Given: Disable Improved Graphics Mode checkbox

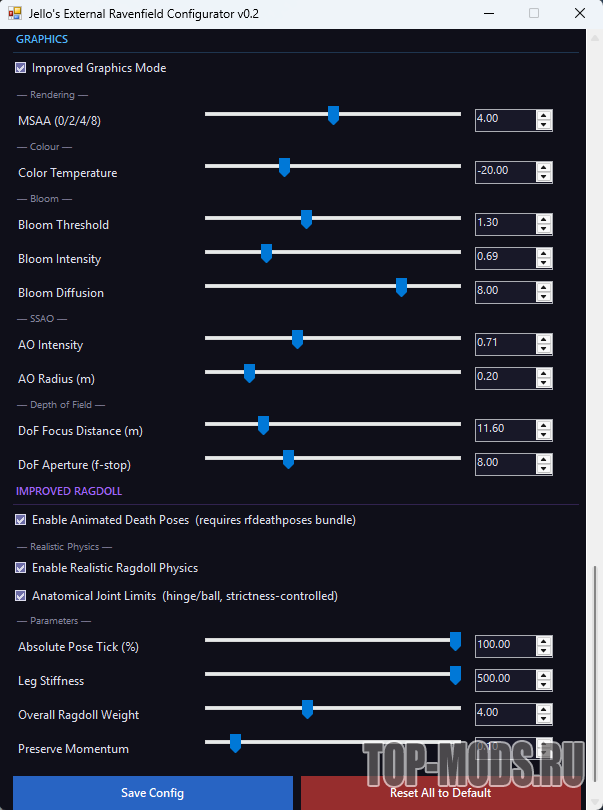Looking at the screenshot, I should (21, 69).
